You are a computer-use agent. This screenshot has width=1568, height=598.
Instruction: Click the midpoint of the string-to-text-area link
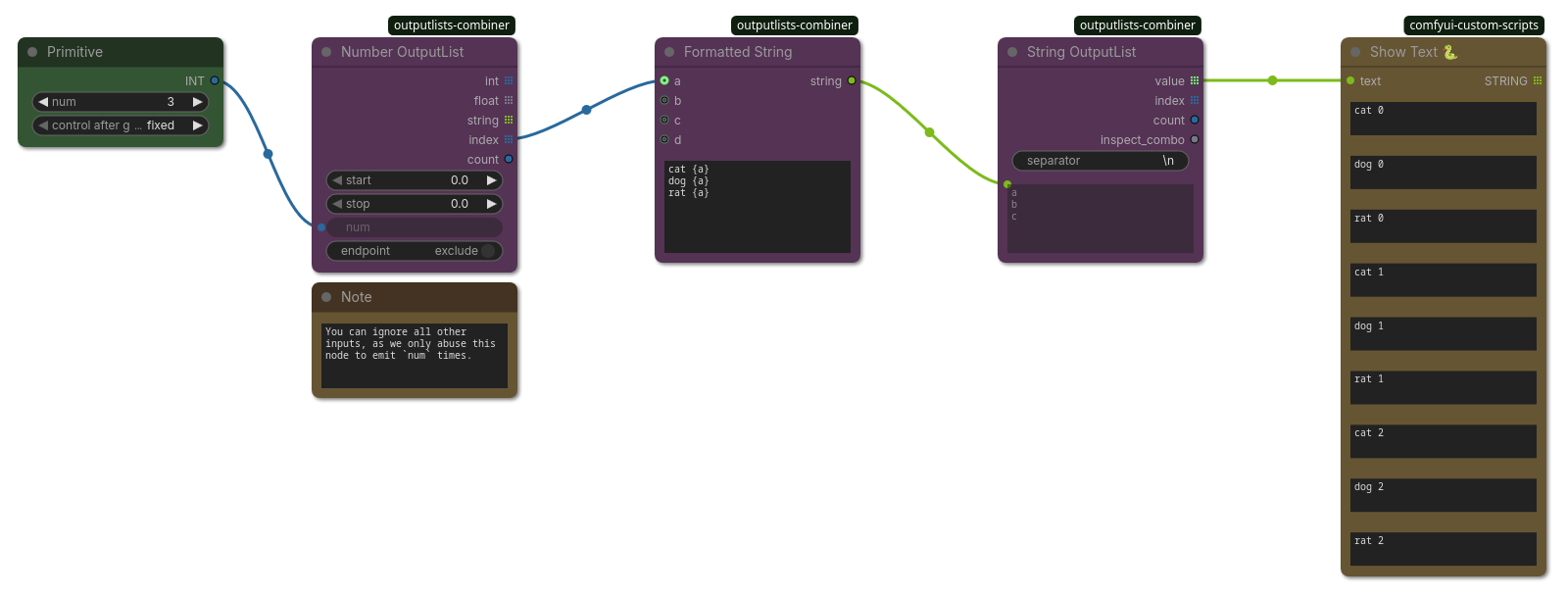(x=929, y=132)
